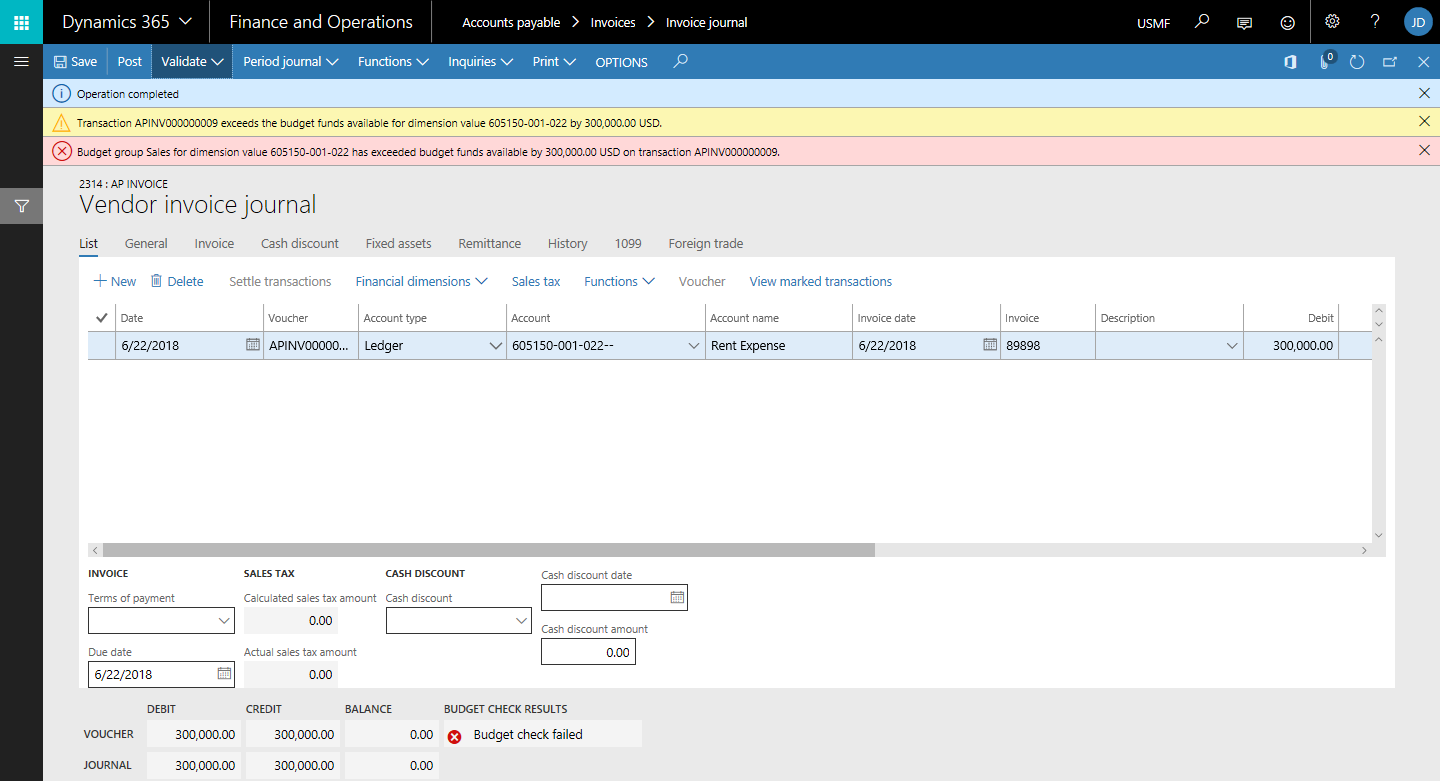
Task: Toggle the select-all checkmark column header
Action: [x=101, y=318]
